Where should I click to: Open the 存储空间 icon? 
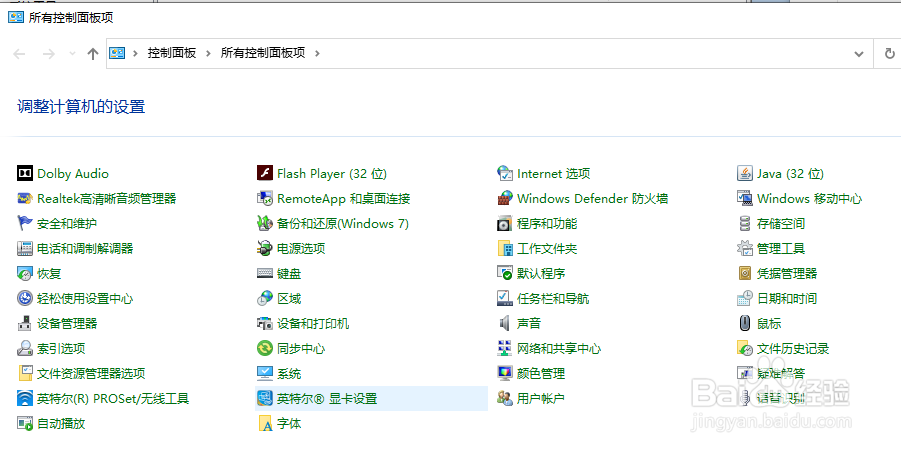745,223
